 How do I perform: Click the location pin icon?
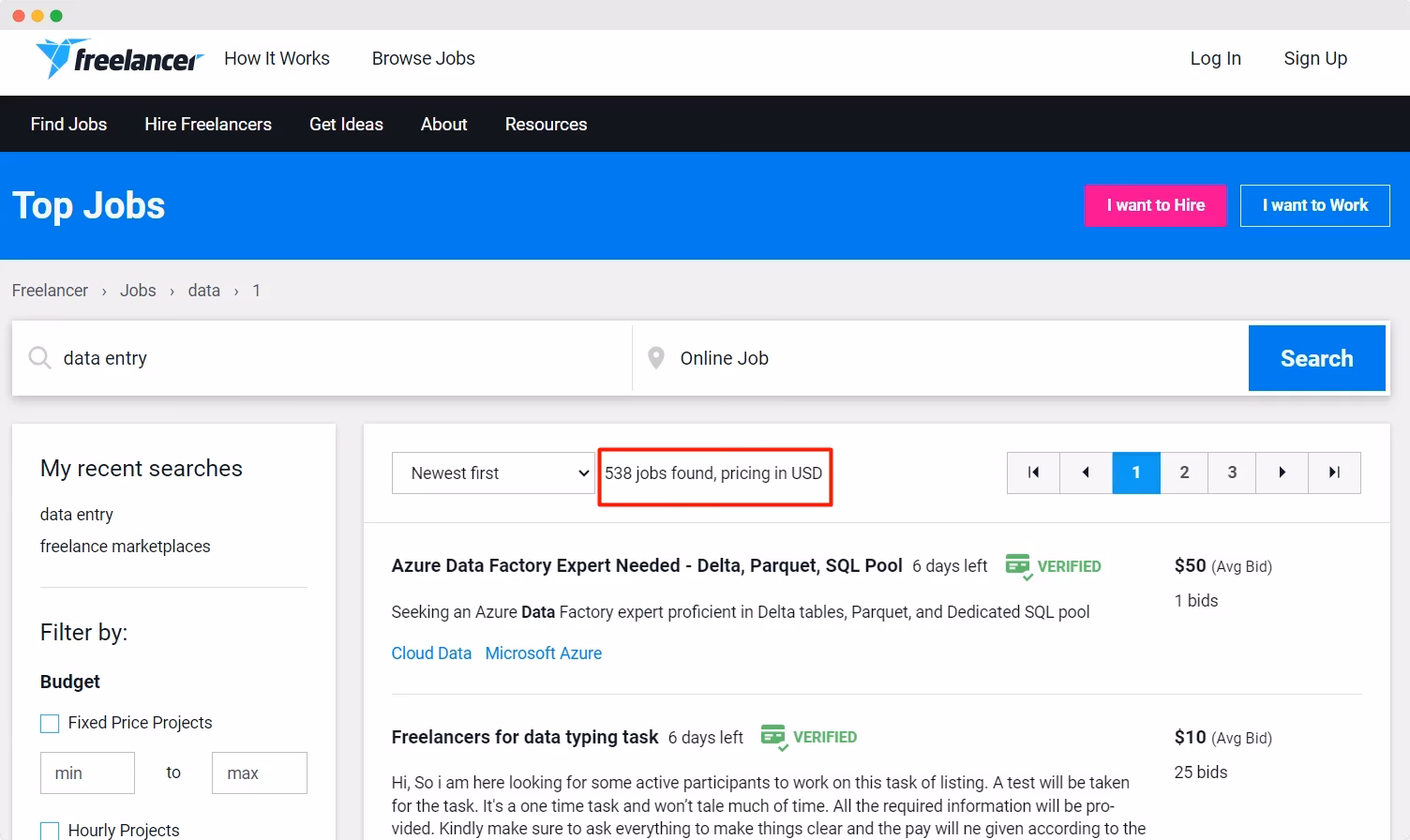click(x=656, y=358)
